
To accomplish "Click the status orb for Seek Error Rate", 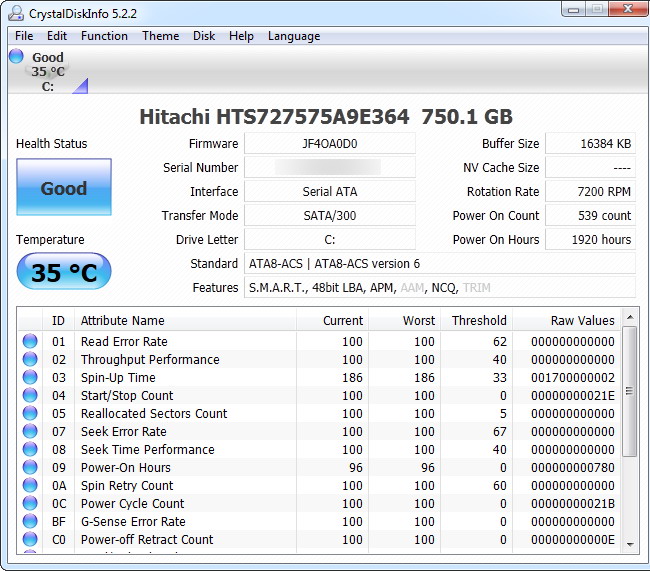I will pyautogui.click(x=30, y=432).
